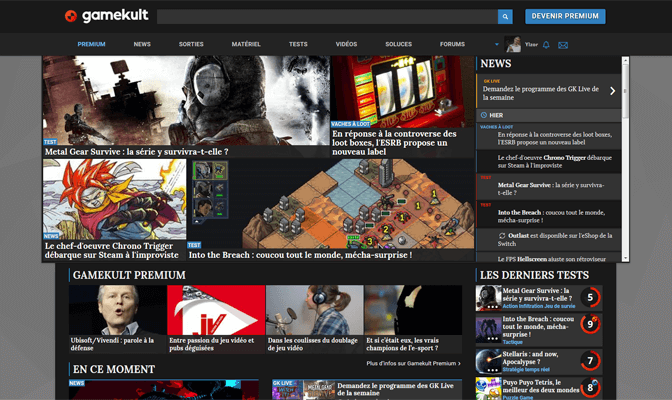Open the Ubisoft/Vivendi article thumbnail

pyautogui.click(x=117, y=310)
